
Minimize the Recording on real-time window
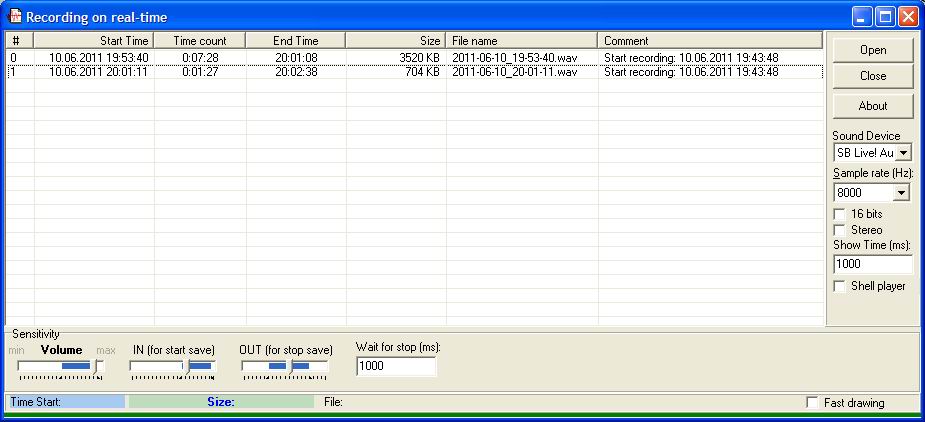pos(862,17)
